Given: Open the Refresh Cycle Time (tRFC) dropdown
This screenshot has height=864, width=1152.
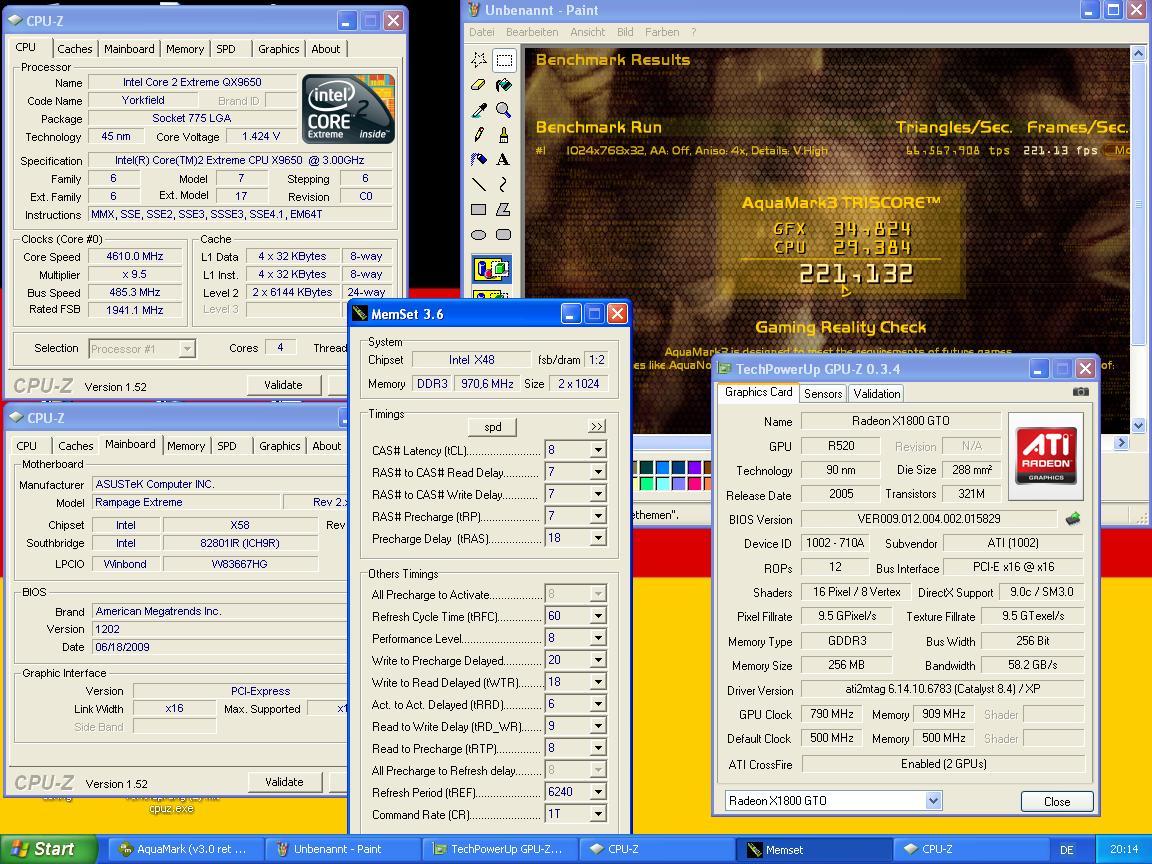Looking at the screenshot, I should 598,616.
